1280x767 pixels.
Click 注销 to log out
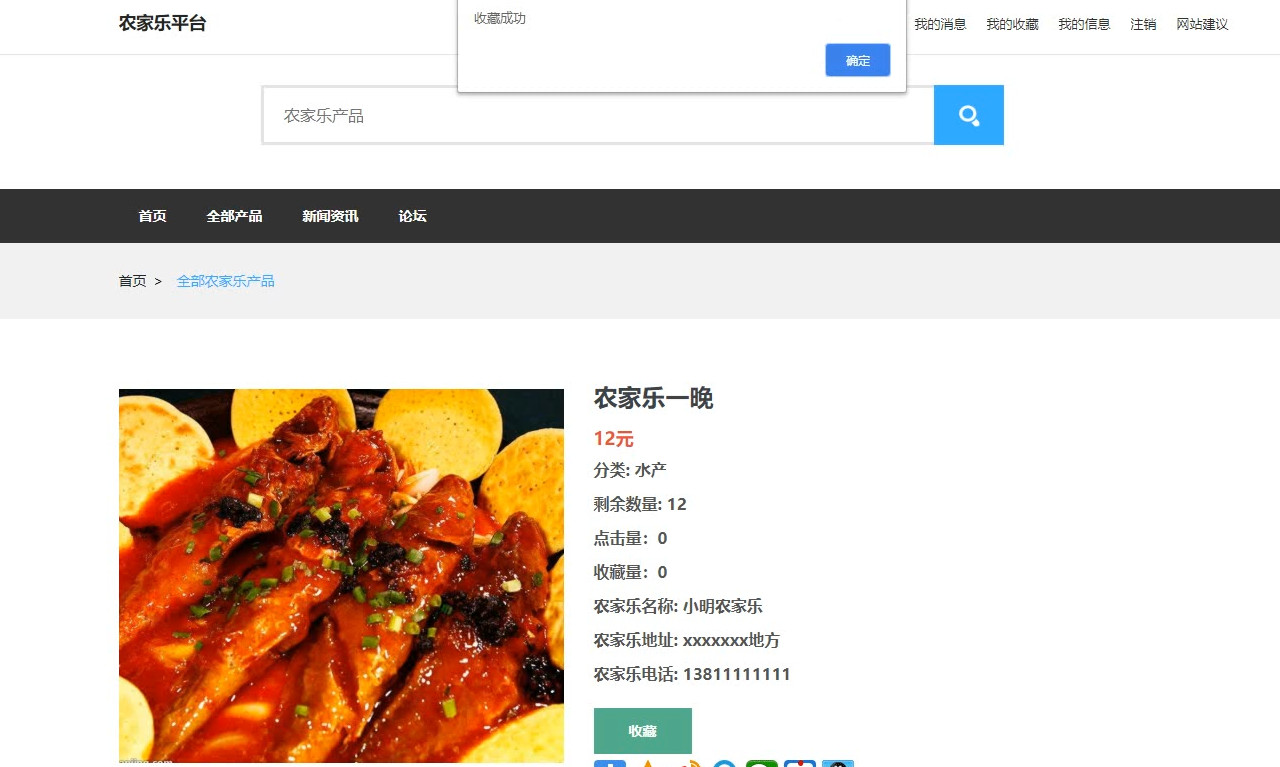[1143, 24]
